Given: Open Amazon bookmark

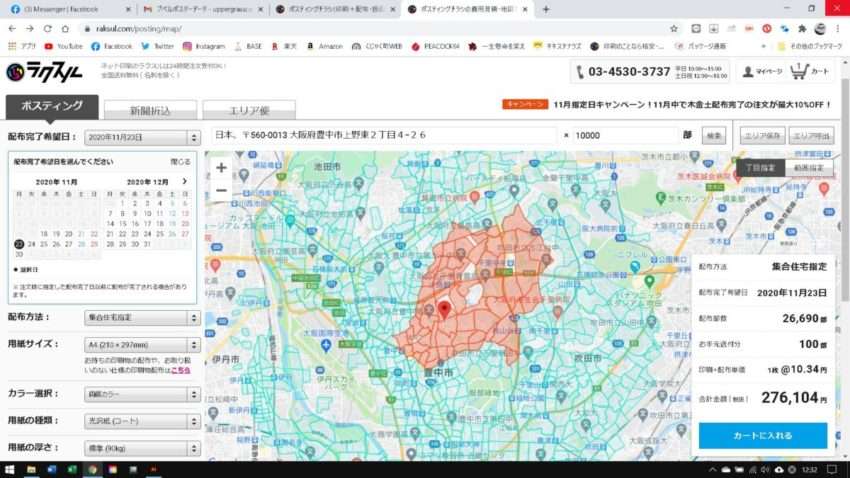Looking at the screenshot, I should click(325, 47).
